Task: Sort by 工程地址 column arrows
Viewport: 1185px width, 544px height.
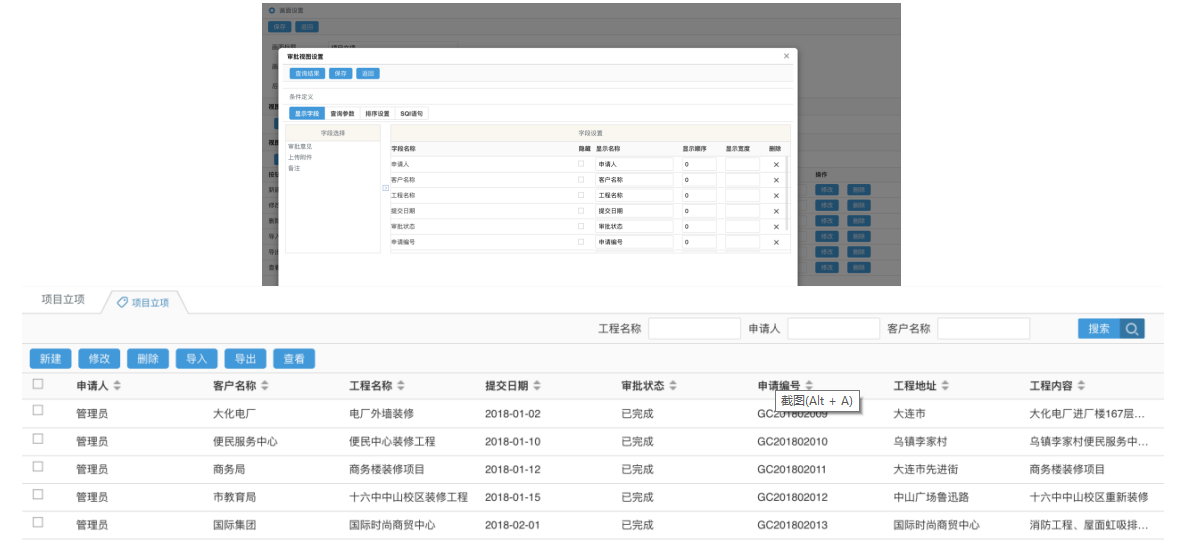Action: tap(945, 386)
